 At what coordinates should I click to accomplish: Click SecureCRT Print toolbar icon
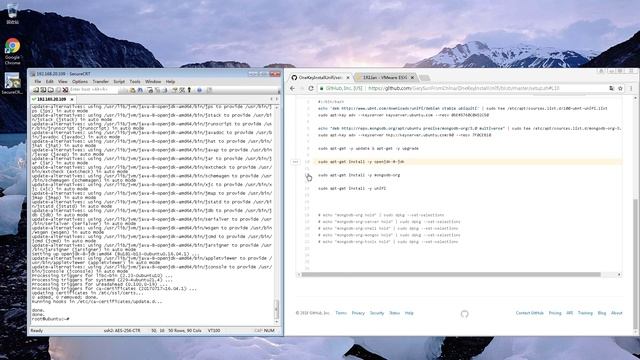point(150,90)
